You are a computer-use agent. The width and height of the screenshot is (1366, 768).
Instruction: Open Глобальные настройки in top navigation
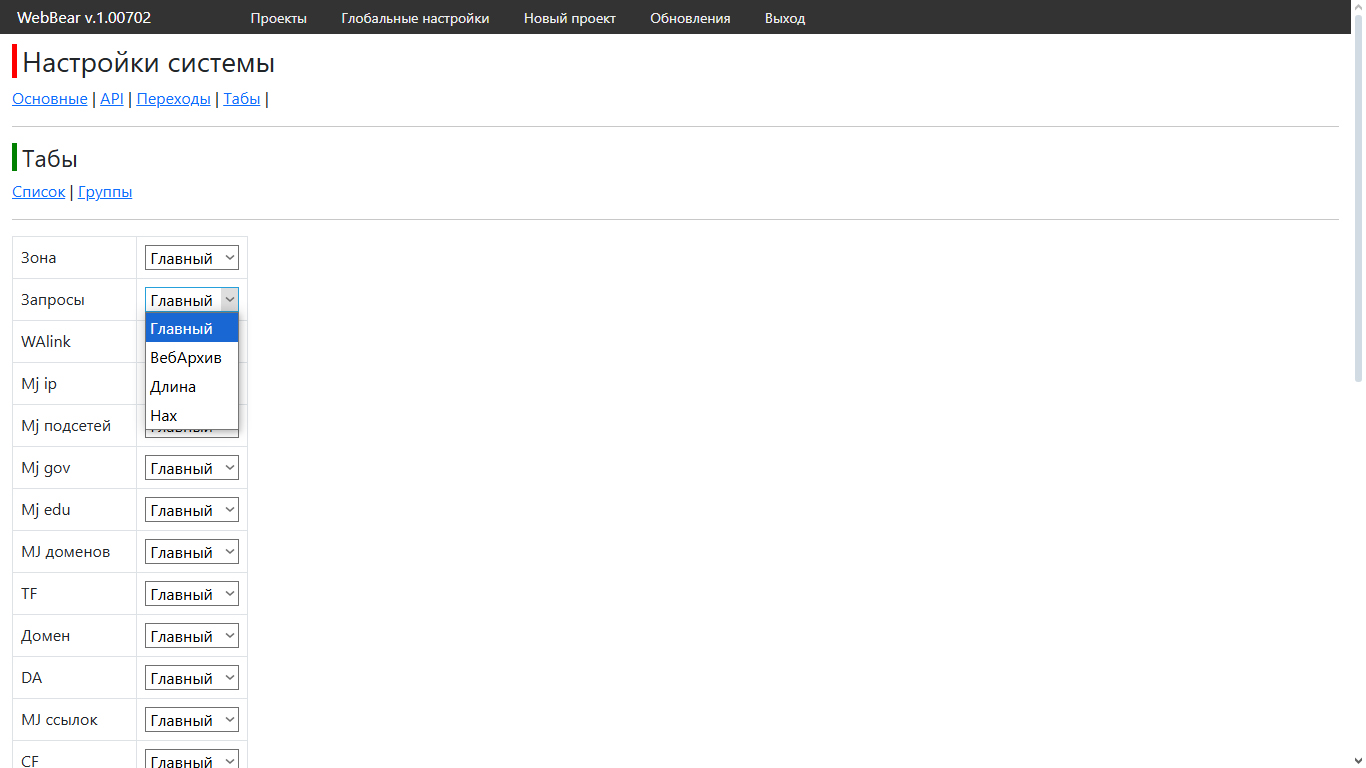tap(415, 18)
